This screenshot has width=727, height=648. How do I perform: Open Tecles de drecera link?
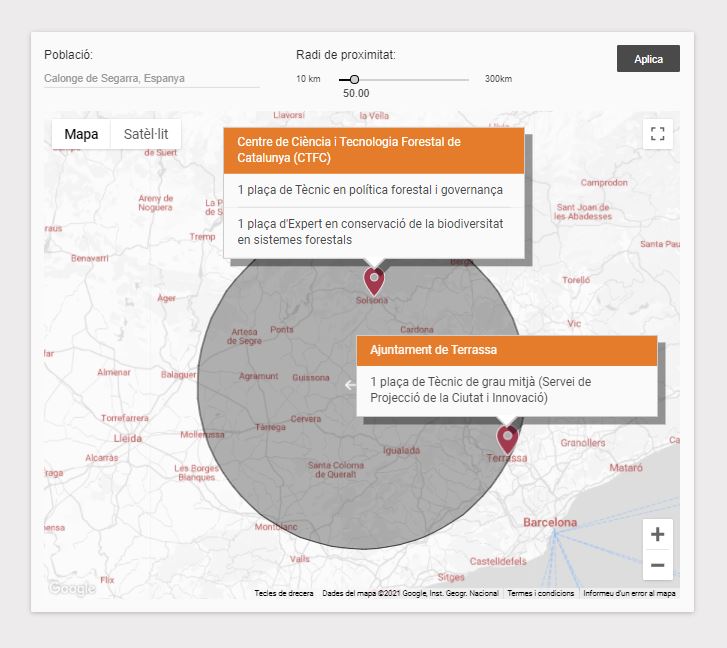[284, 593]
